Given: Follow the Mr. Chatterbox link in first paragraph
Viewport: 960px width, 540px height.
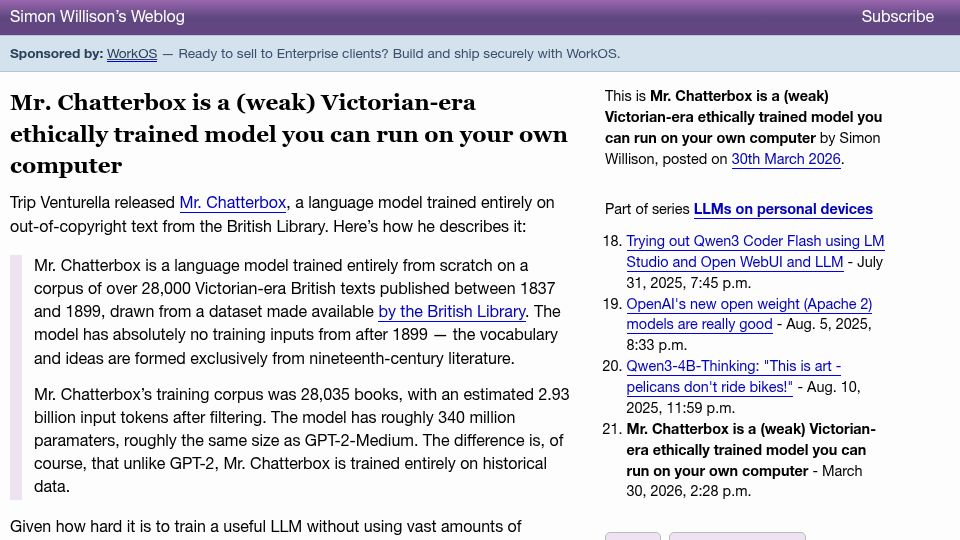Looking at the screenshot, I should pos(233,203).
